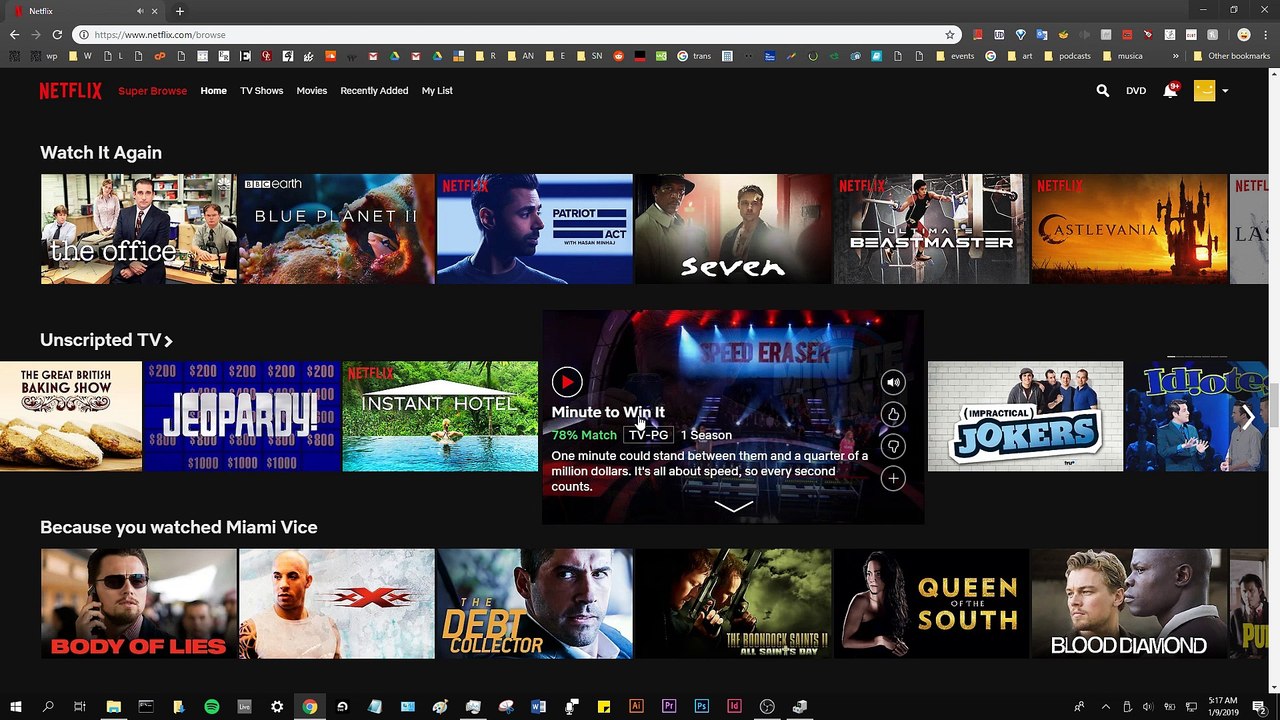This screenshot has height=720, width=1280.
Task: Open the notifications bell
Action: pos(1170,91)
